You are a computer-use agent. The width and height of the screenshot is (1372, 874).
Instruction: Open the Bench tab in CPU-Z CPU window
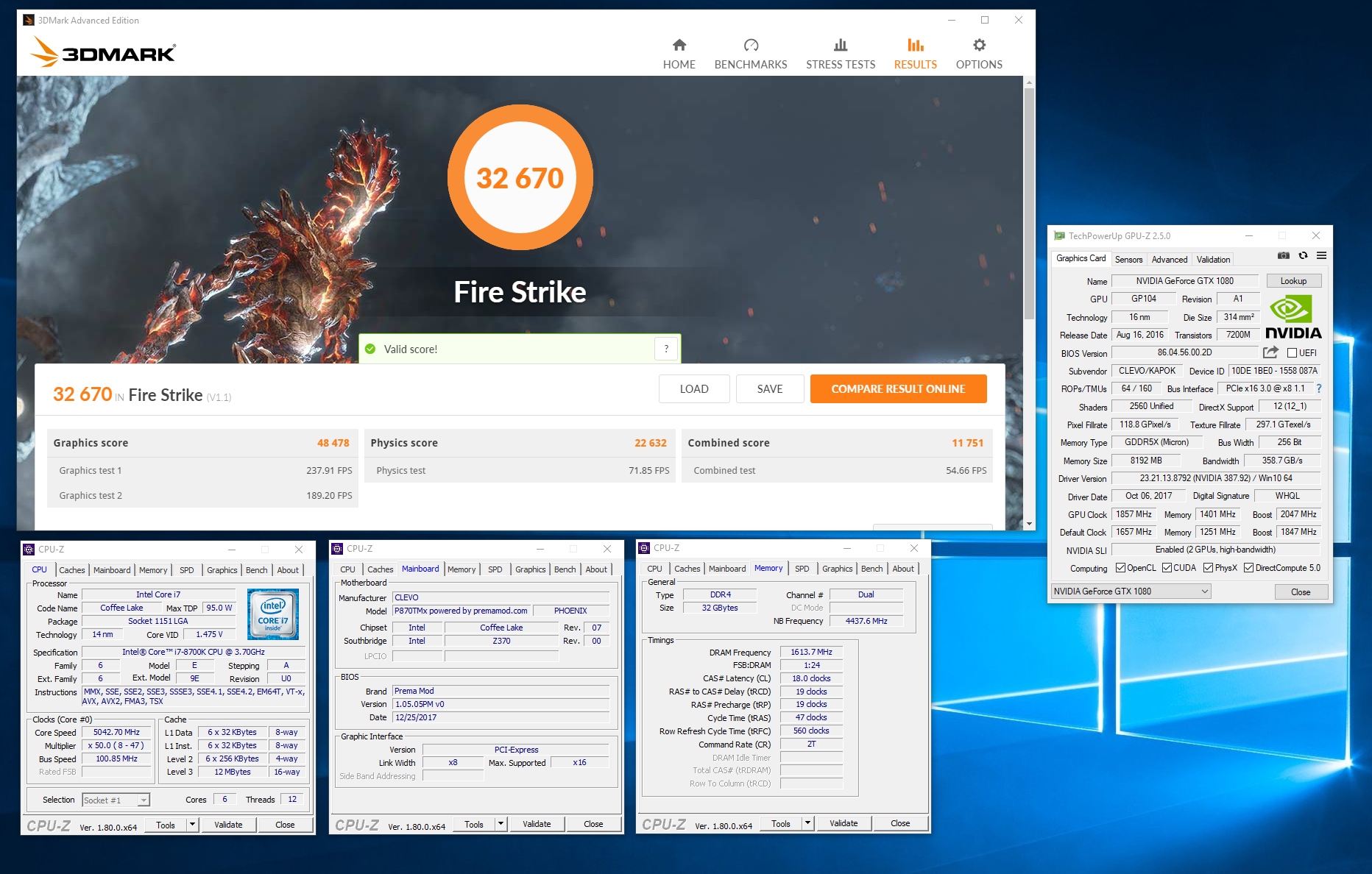257,570
